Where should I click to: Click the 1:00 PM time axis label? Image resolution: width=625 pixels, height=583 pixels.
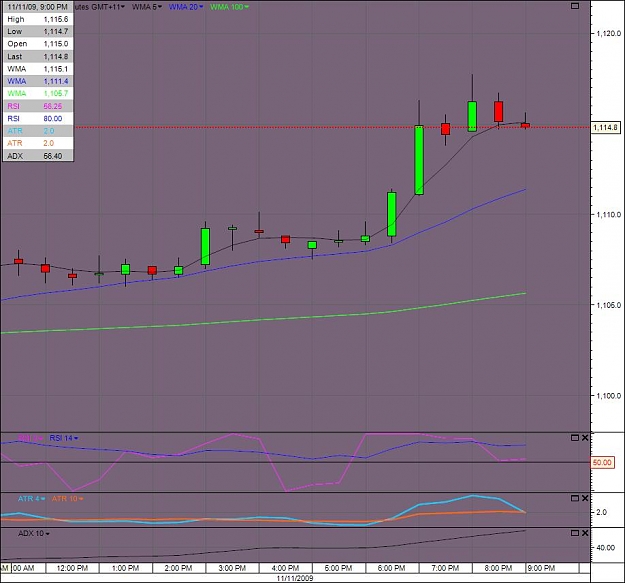tap(126, 568)
